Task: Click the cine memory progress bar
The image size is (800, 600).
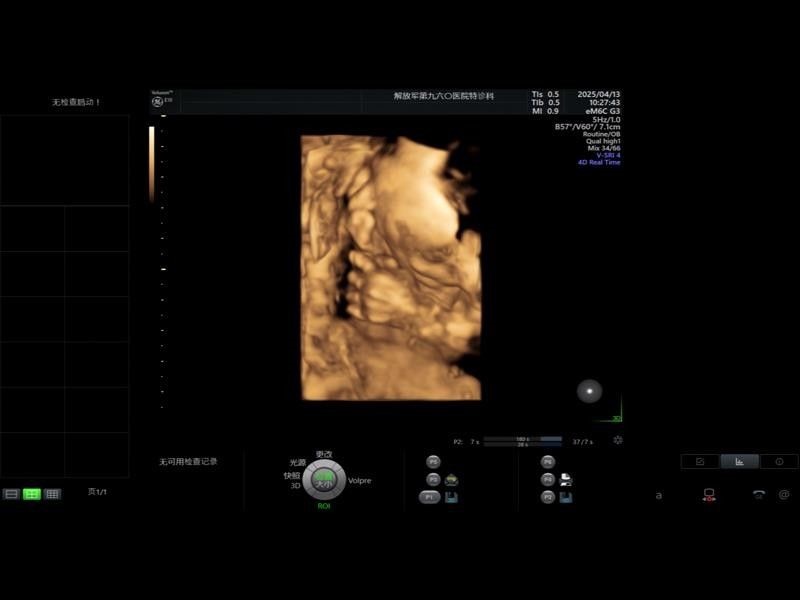Action: [522, 441]
